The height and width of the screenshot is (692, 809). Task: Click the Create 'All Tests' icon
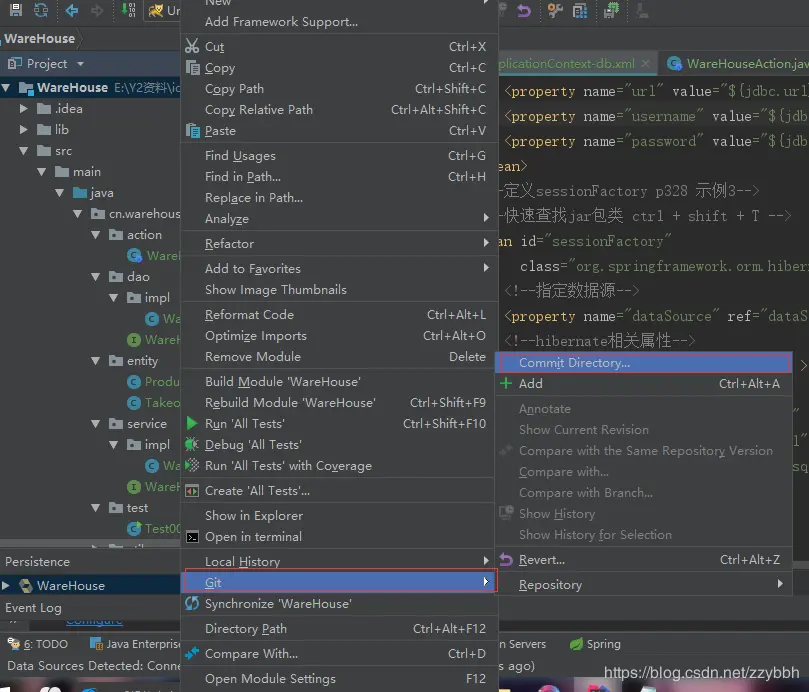(x=192, y=491)
